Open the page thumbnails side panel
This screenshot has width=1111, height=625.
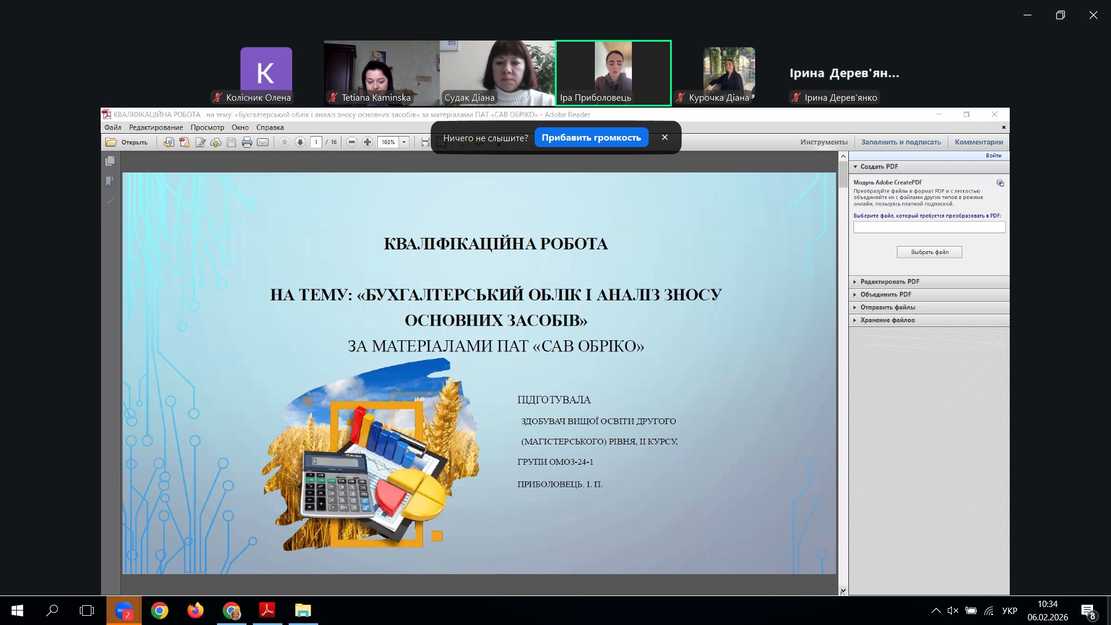coord(110,161)
